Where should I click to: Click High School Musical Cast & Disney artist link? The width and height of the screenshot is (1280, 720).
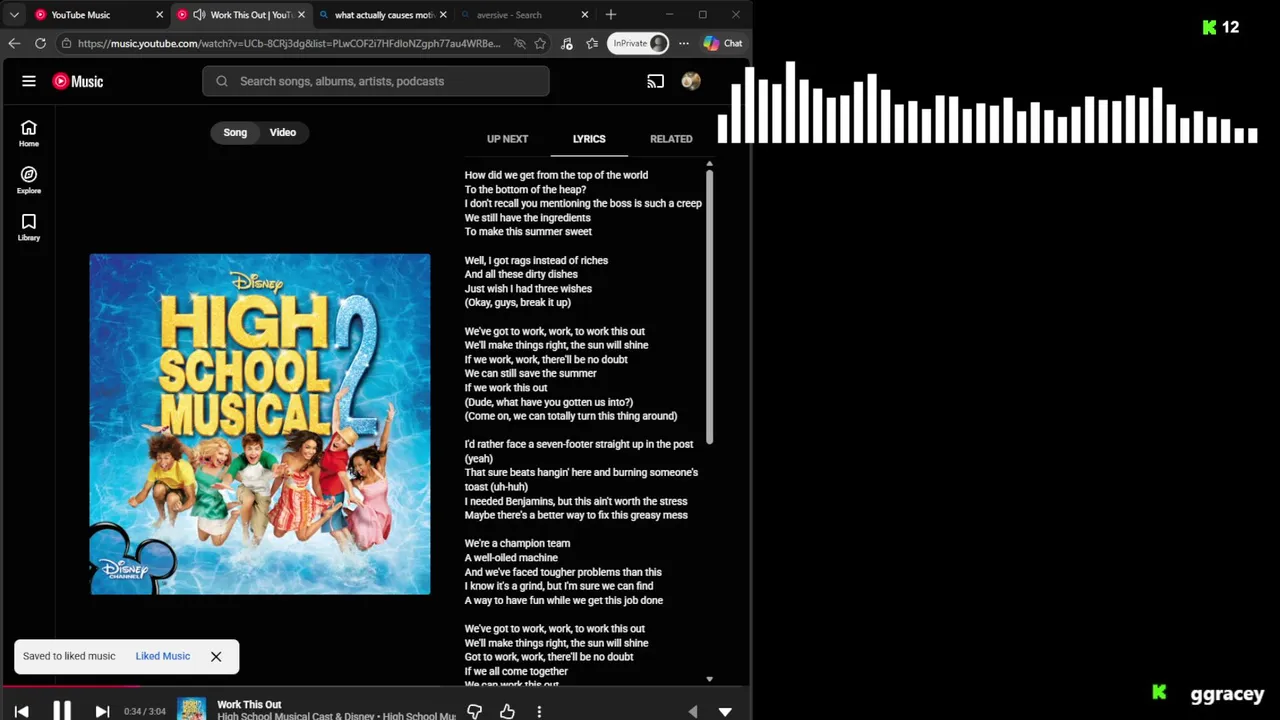[x=296, y=716]
